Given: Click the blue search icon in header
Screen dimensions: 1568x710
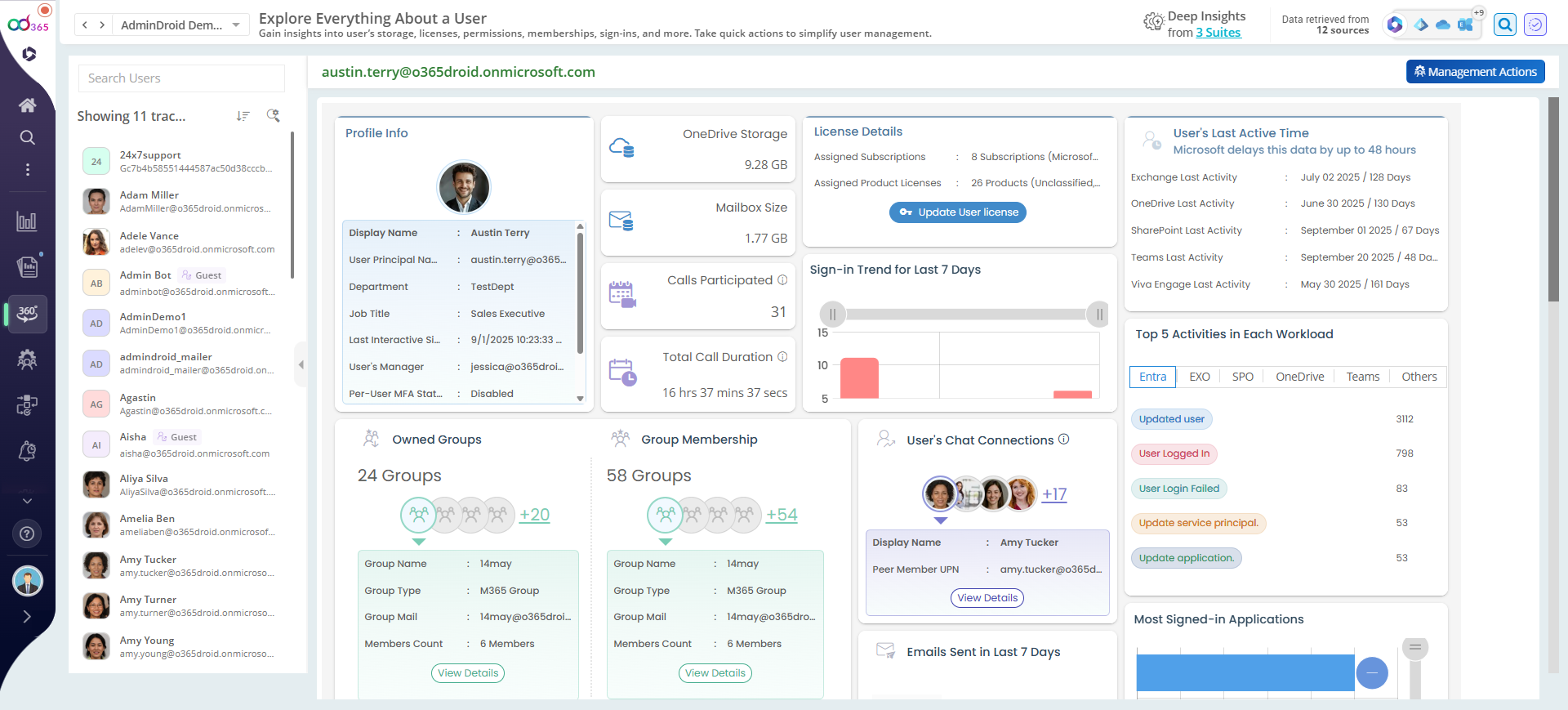Looking at the screenshot, I should click(1504, 25).
